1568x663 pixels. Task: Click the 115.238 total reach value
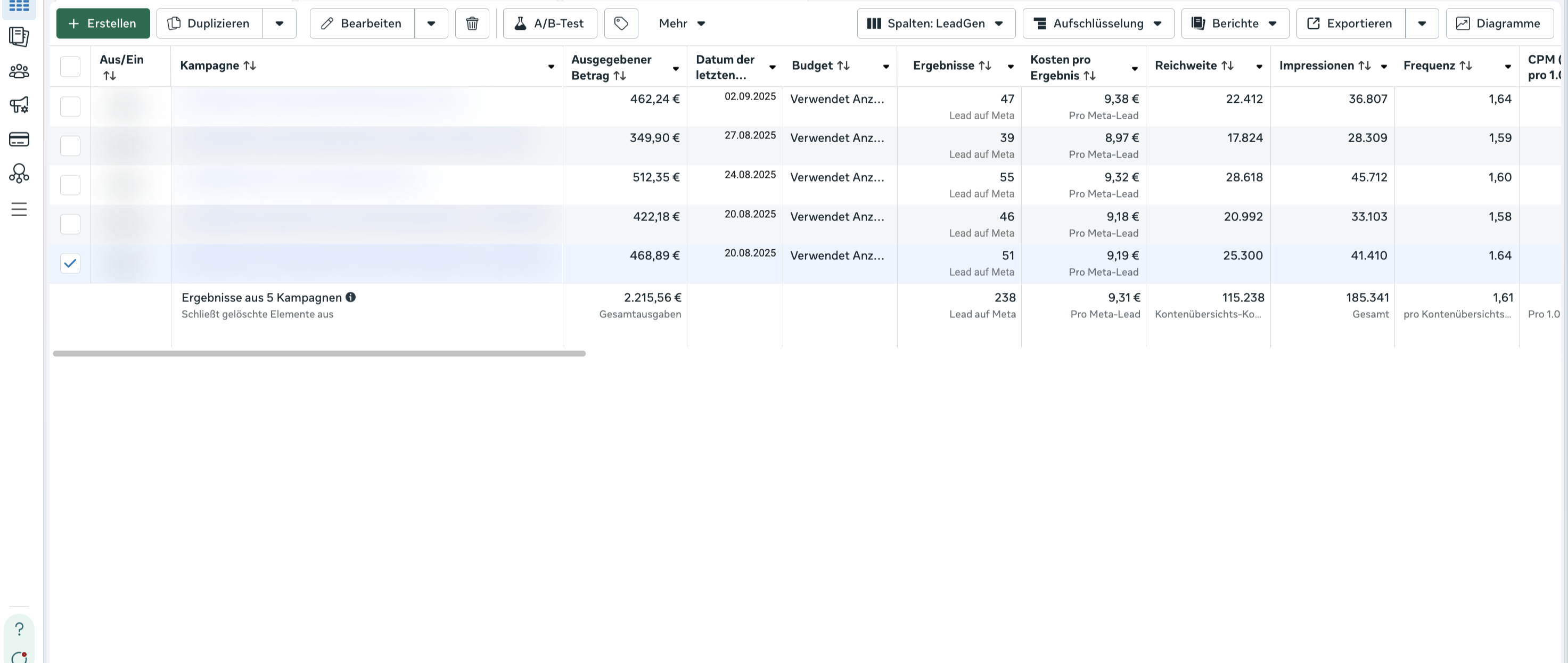pyautogui.click(x=1243, y=297)
